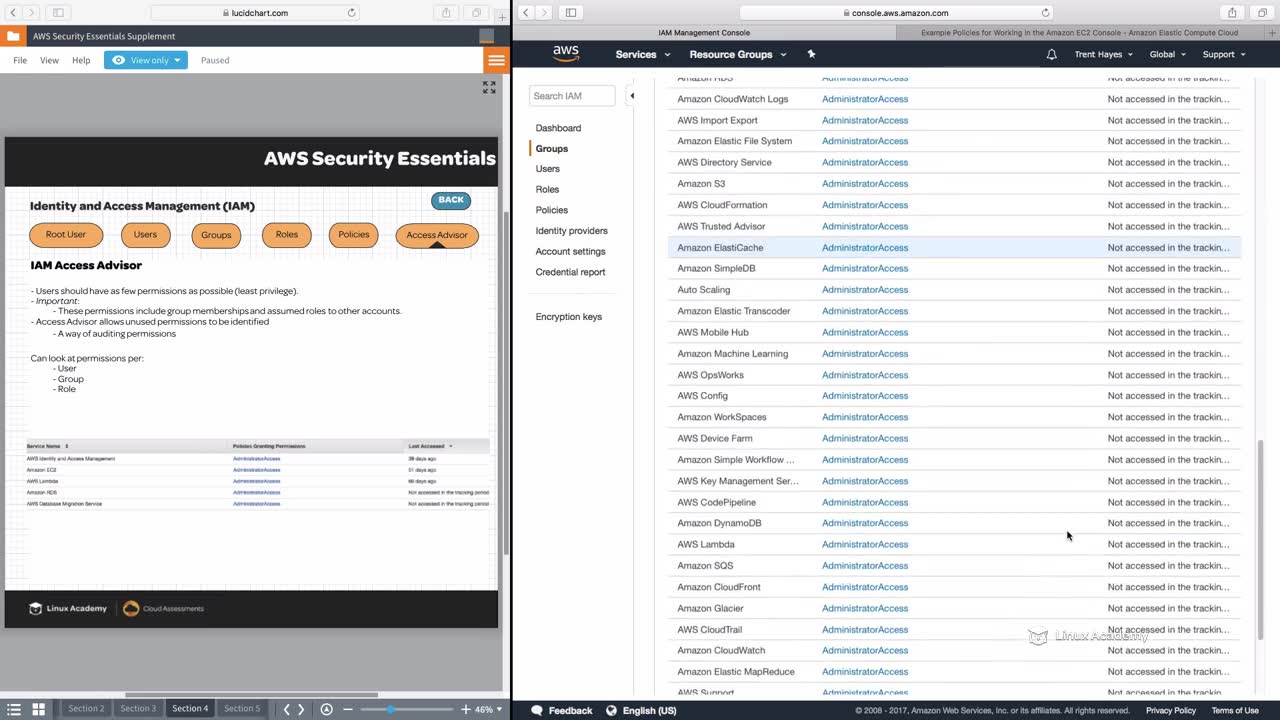Expand the AWS Services menu

(642, 54)
